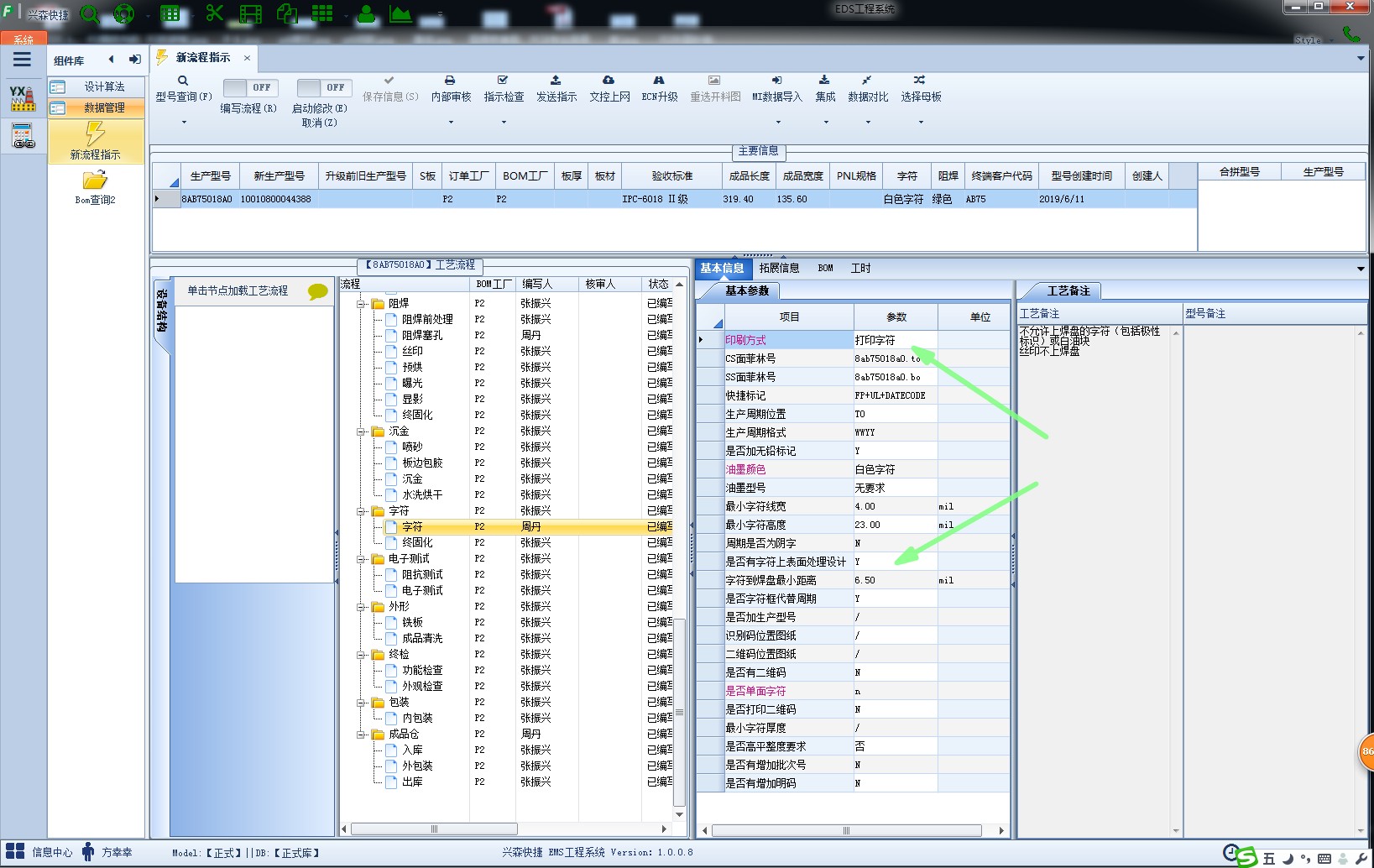Click the calculator icon in left sidebar
The width and height of the screenshot is (1374, 868).
(23, 135)
